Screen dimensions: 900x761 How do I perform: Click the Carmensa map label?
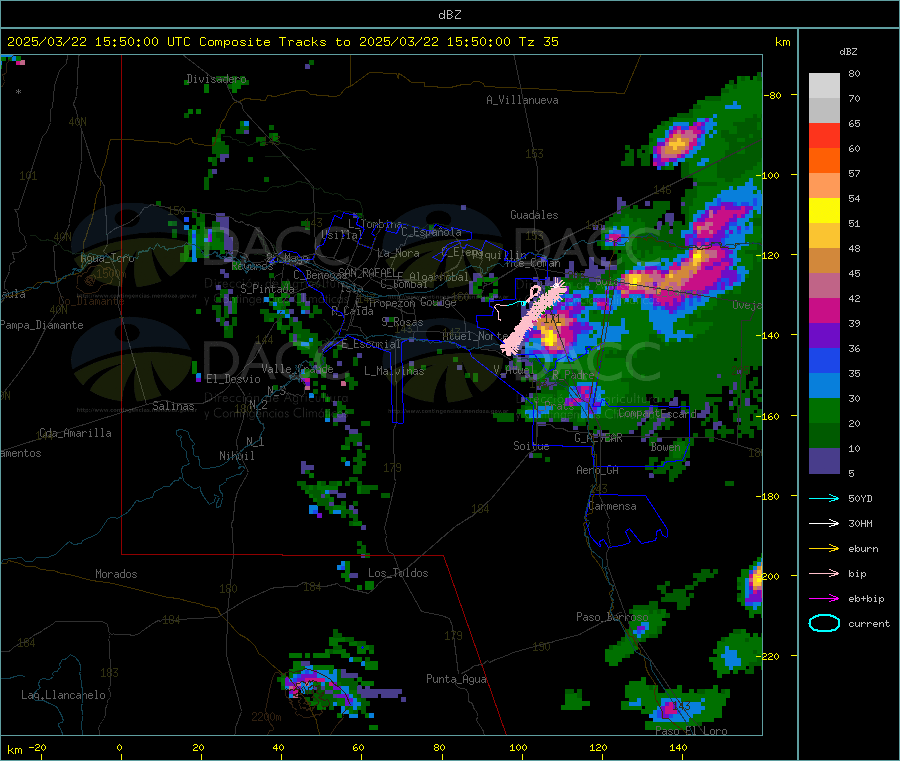pos(612,506)
